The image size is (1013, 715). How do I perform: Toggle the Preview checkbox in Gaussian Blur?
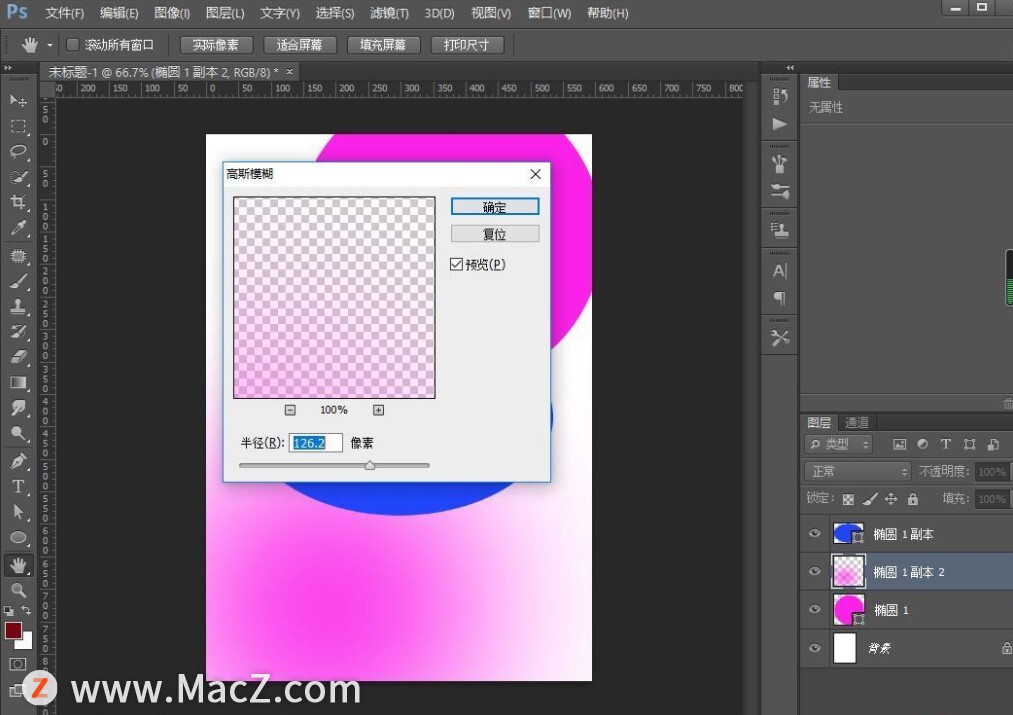456,264
